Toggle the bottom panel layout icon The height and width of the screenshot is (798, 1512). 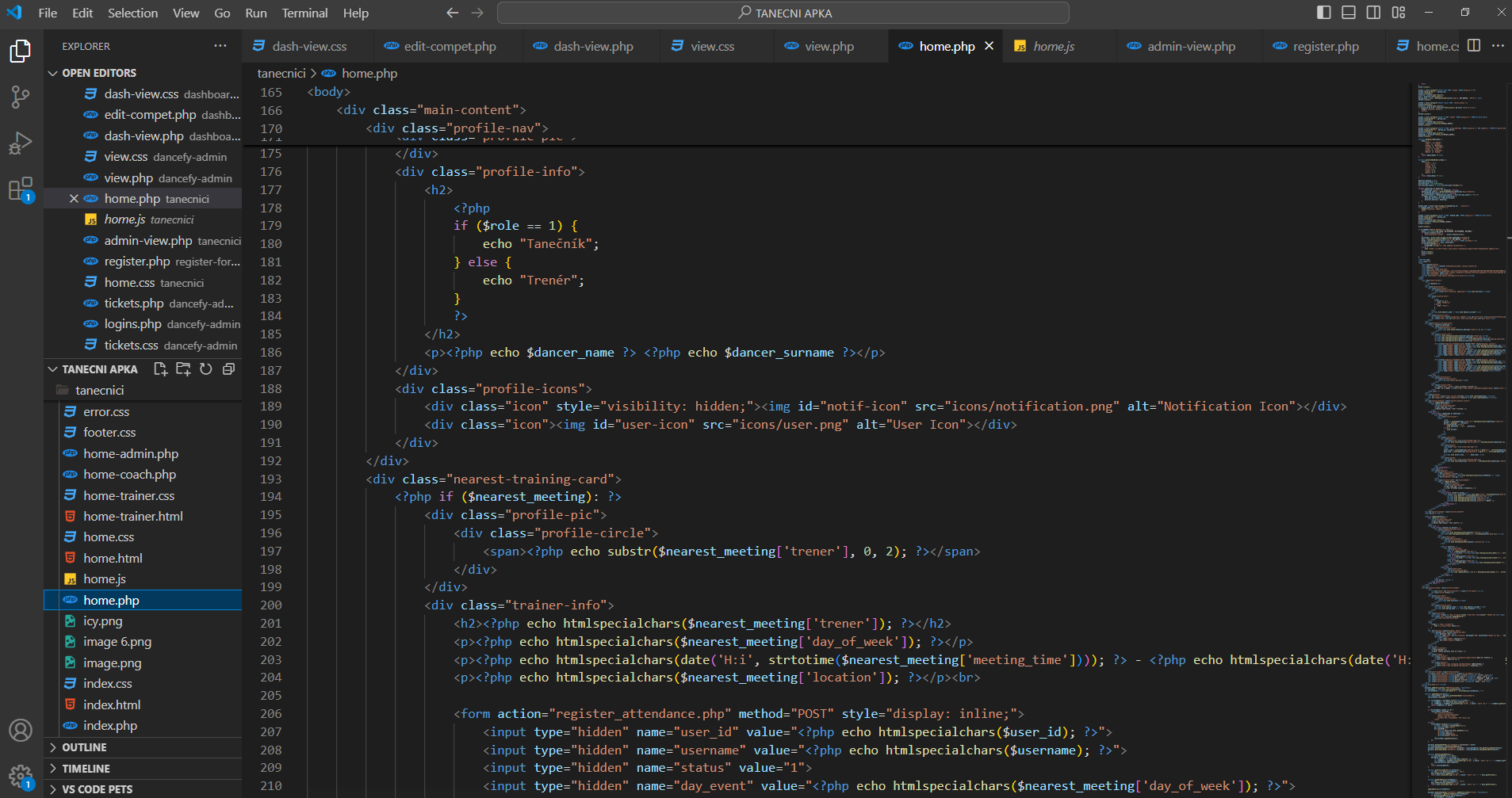click(1349, 13)
